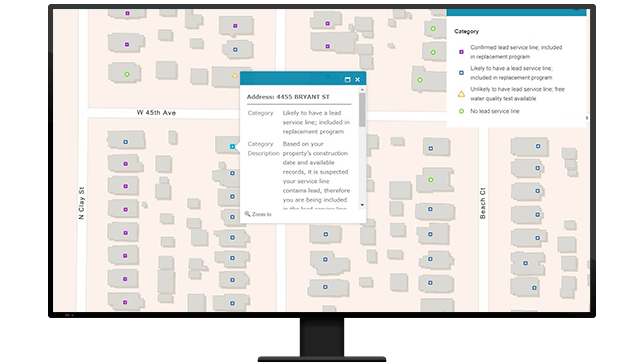The width and height of the screenshot is (644, 362).
Task: Click the popup scrollbar thumb
Action: 362,110
